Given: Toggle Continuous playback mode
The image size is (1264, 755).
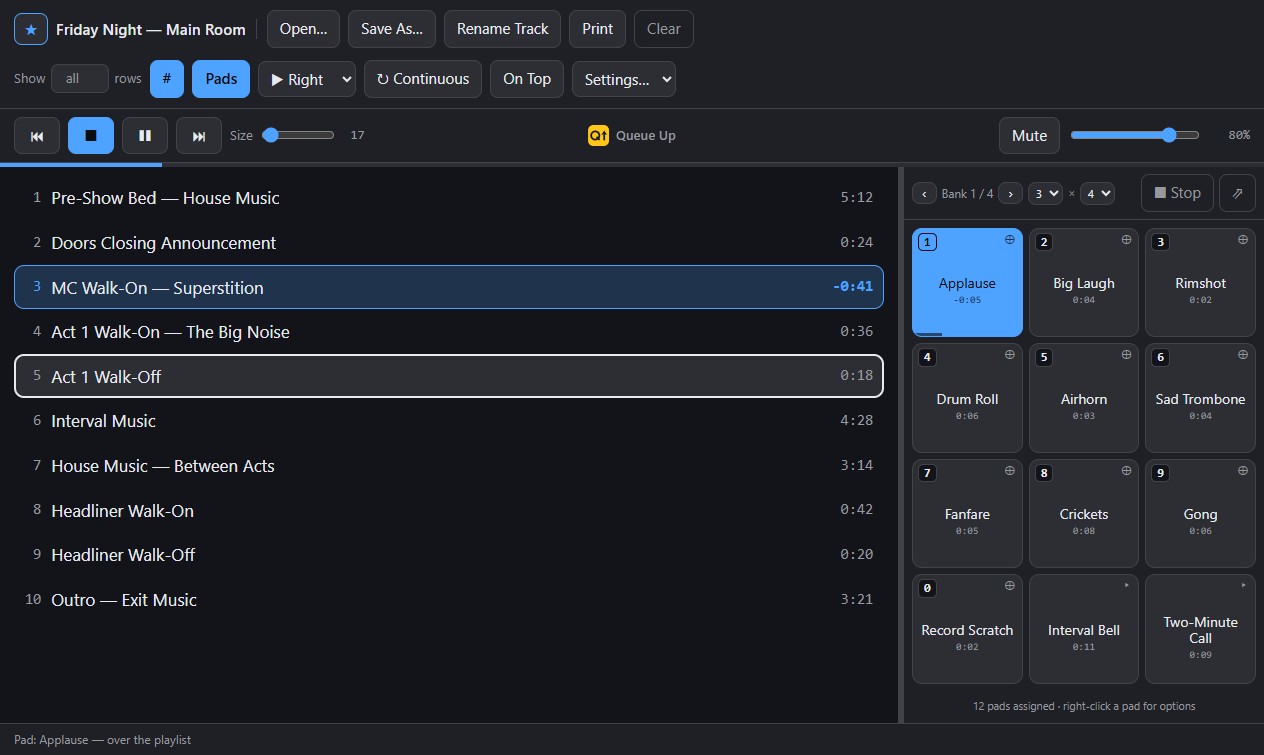Looking at the screenshot, I should tap(423, 79).
